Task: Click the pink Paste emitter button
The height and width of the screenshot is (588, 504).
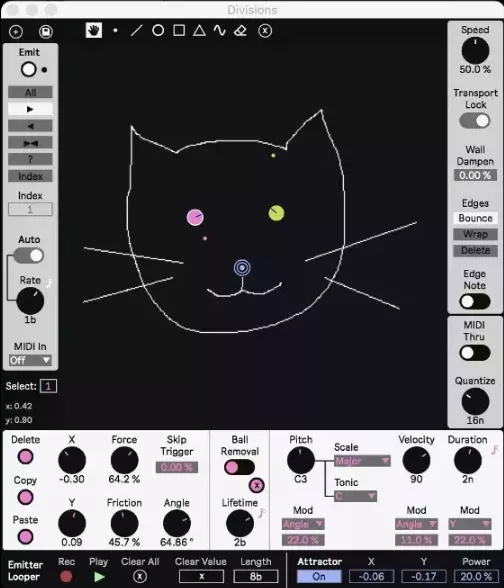Action: [x=25, y=537]
